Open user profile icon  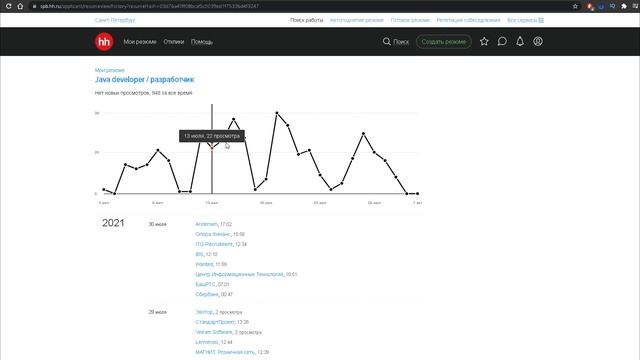point(538,41)
